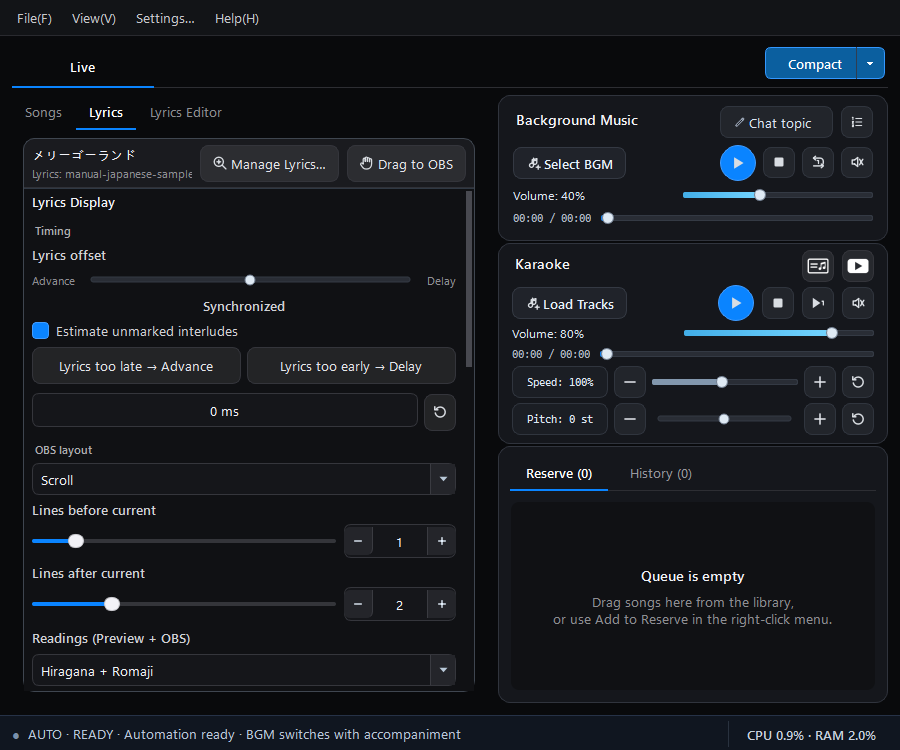Increase the Karaoke speed
Viewport: 900px width, 750px height.
click(820, 382)
